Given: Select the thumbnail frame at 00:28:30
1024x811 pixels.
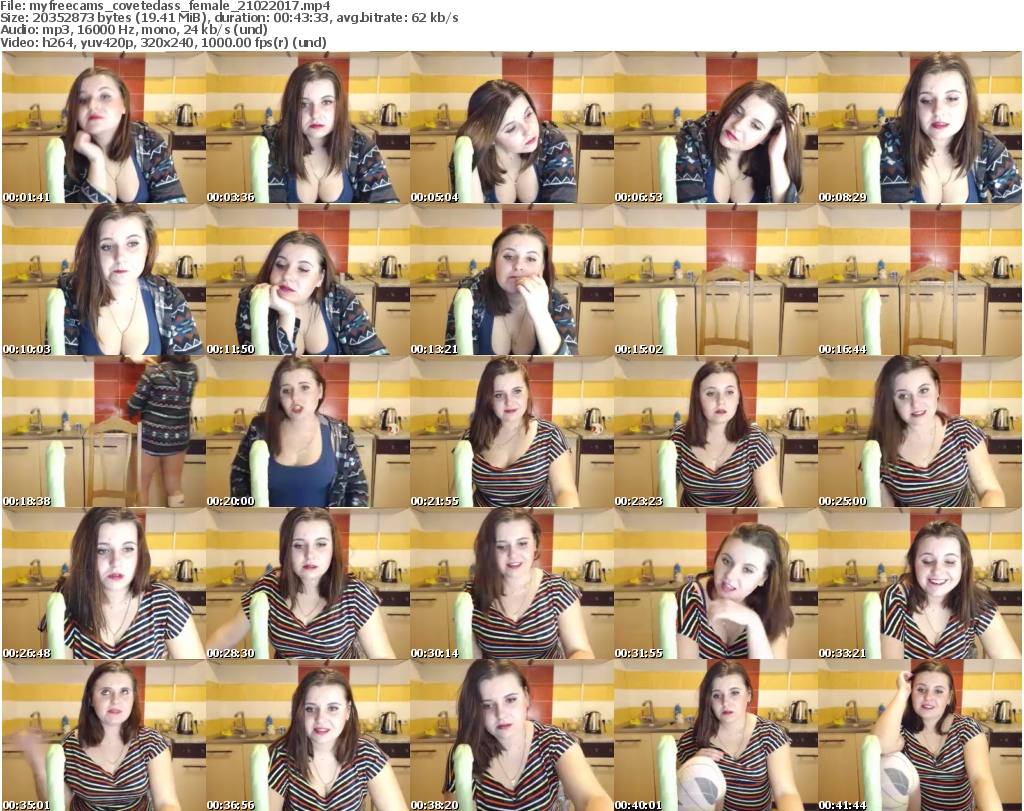Looking at the screenshot, I should (x=308, y=584).
